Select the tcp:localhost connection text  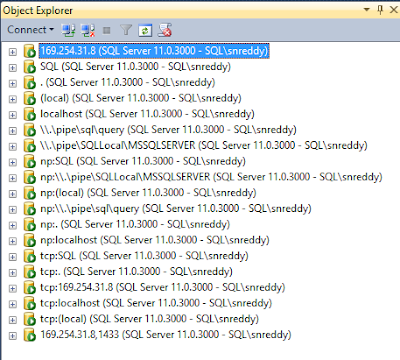coord(156,303)
